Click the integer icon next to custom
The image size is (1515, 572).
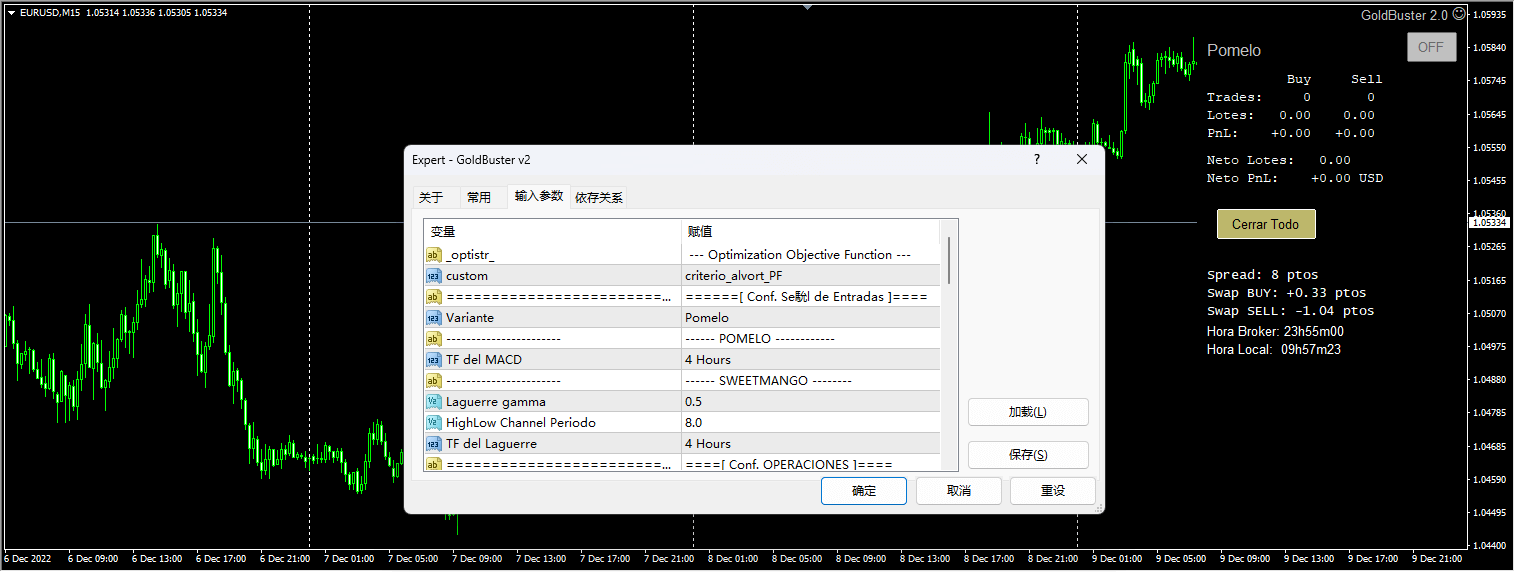(434, 276)
